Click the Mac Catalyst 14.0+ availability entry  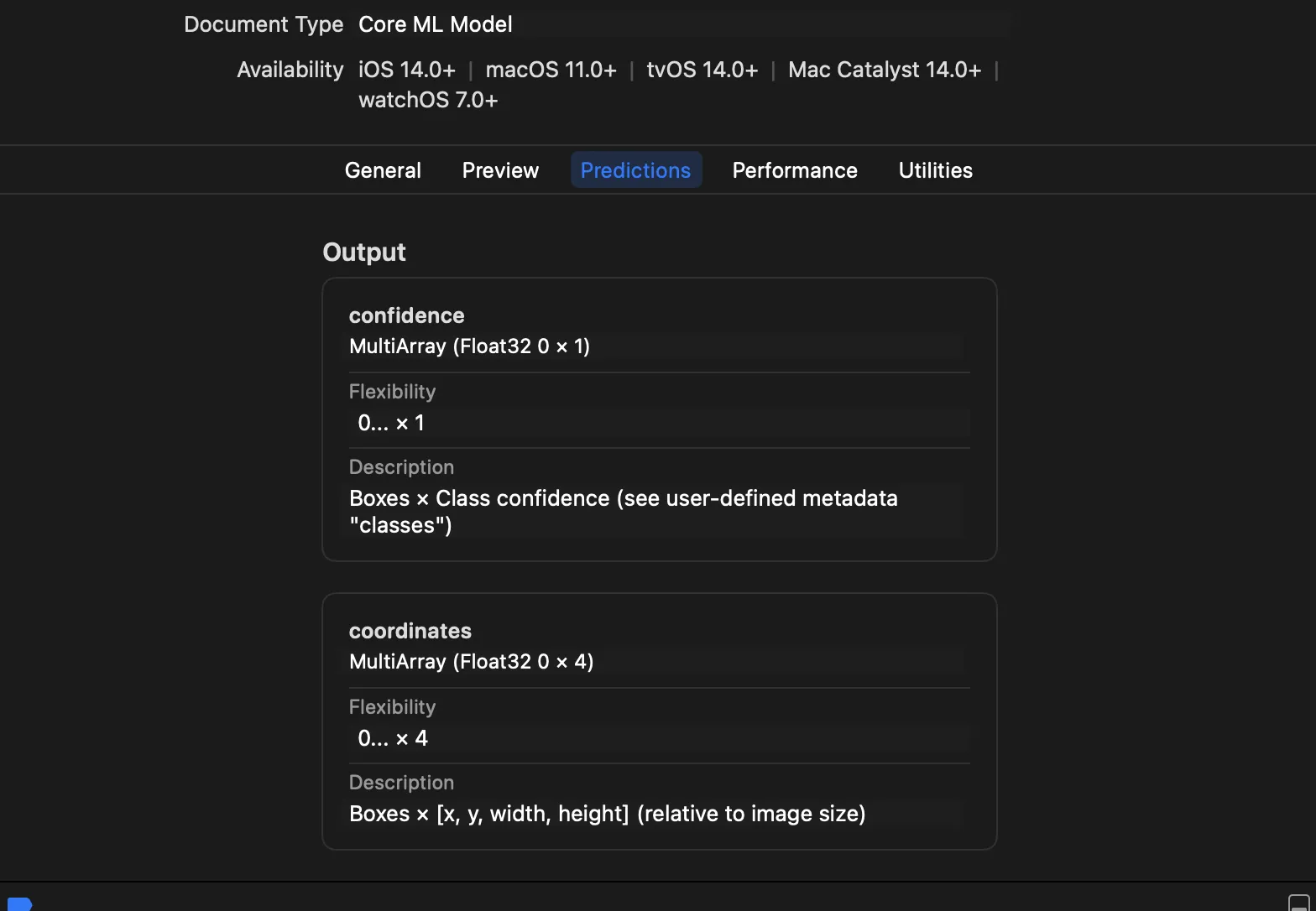point(884,70)
